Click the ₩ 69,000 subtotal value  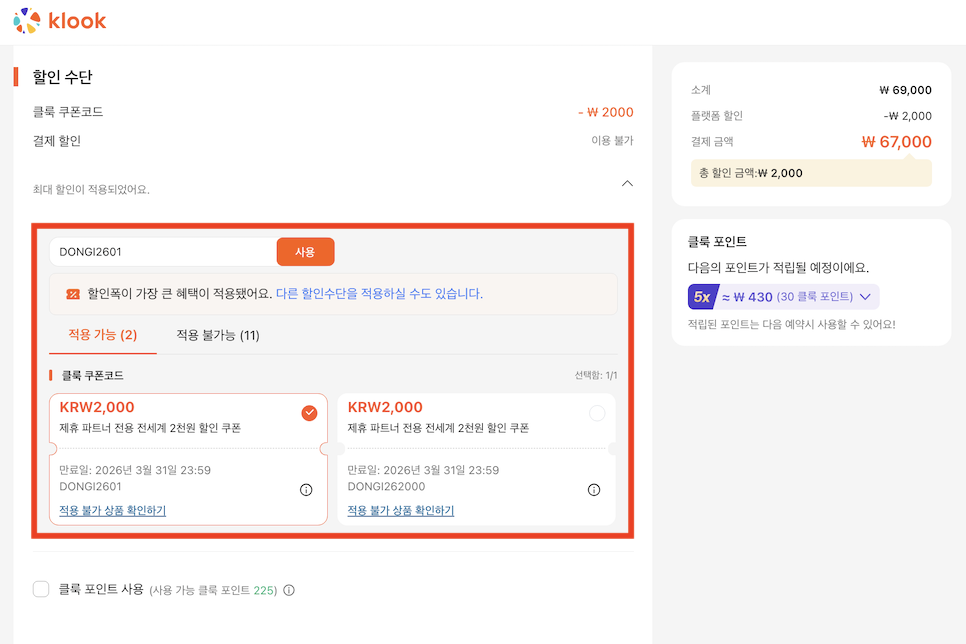[905, 90]
